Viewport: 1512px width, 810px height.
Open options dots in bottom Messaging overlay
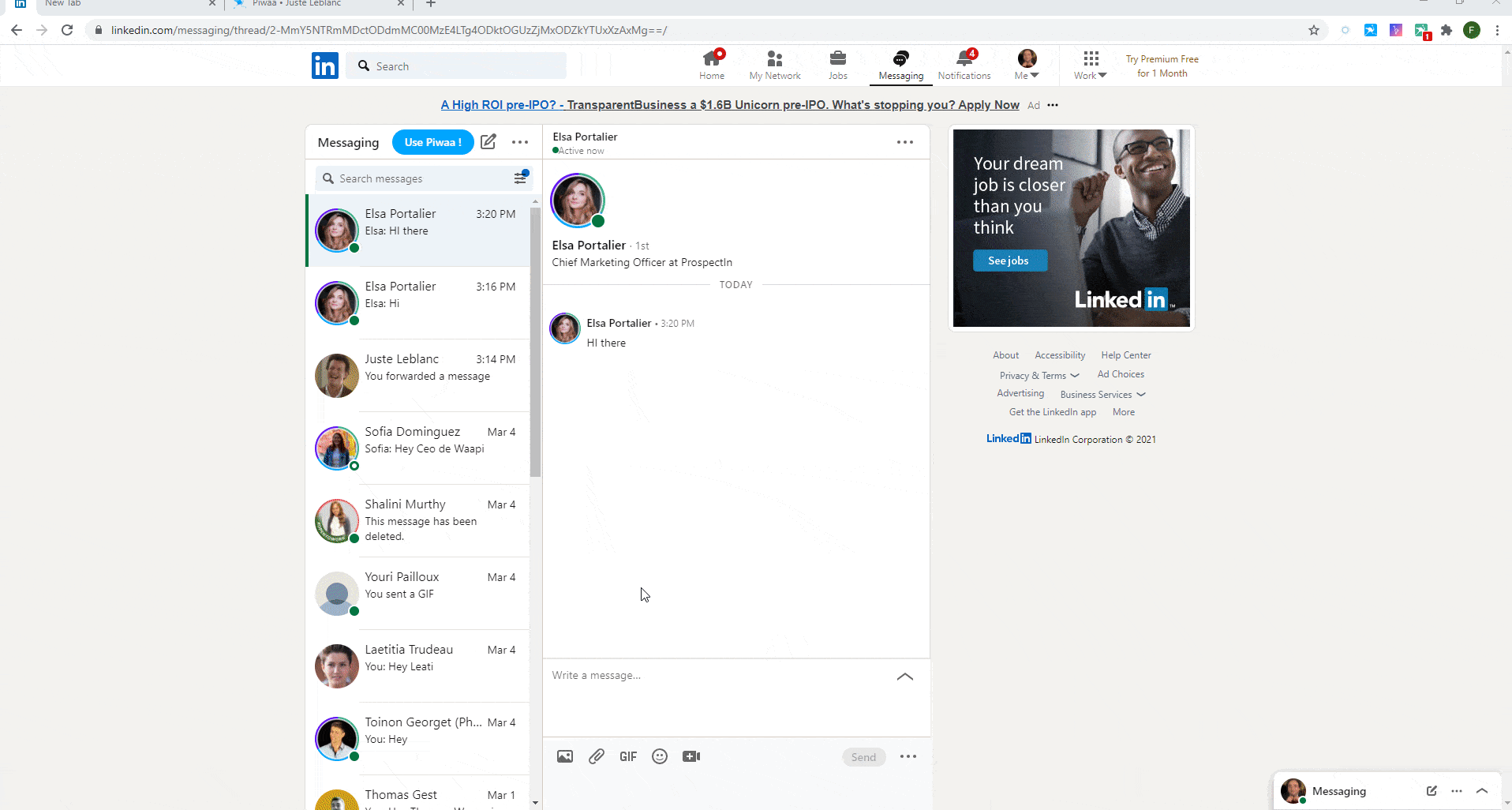click(x=1457, y=790)
